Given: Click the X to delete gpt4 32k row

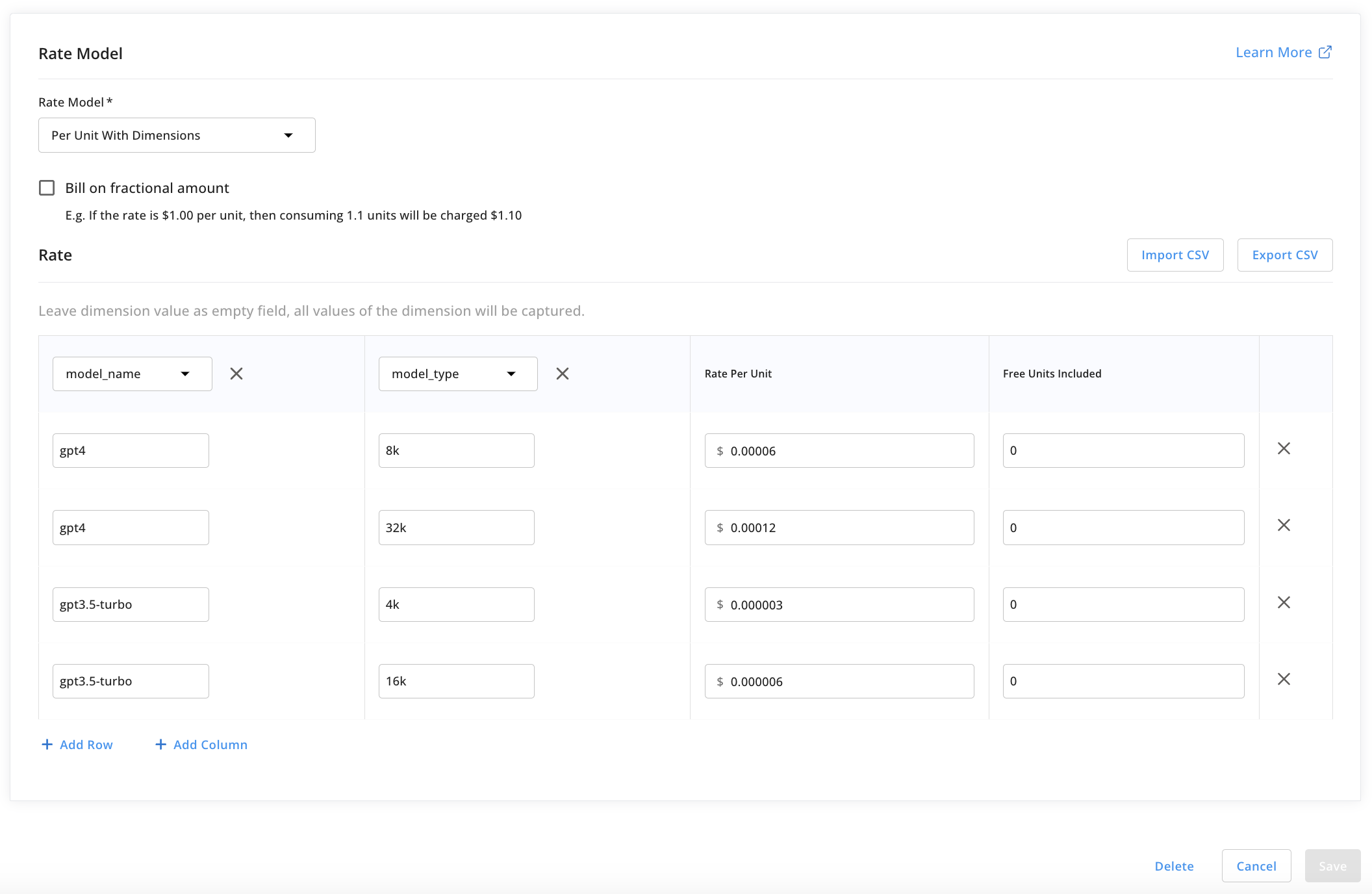Looking at the screenshot, I should coord(1284,525).
